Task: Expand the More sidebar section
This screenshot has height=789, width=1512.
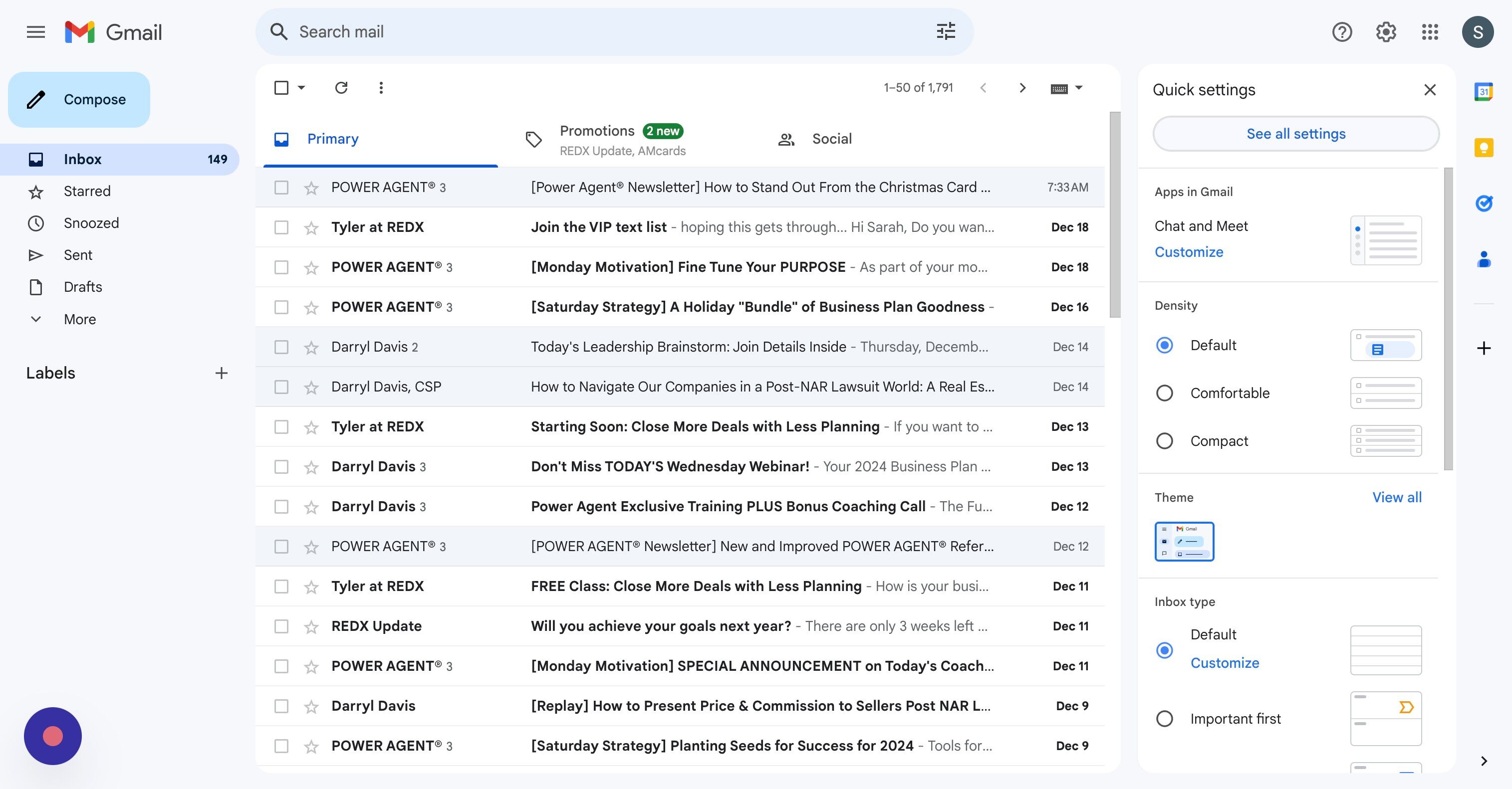Action: pos(79,319)
